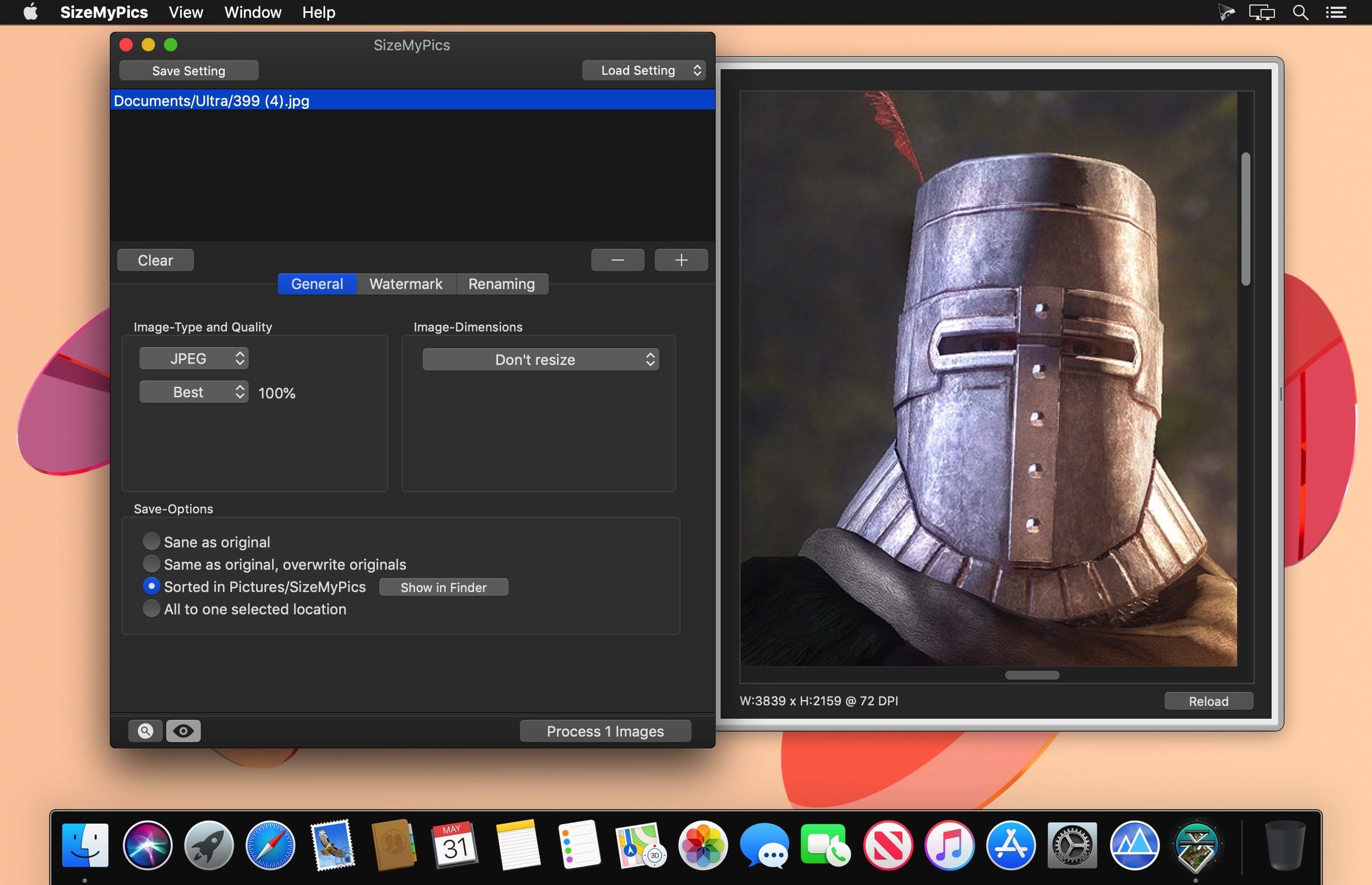Expand the Best quality dropdown
1372x885 pixels.
[194, 392]
